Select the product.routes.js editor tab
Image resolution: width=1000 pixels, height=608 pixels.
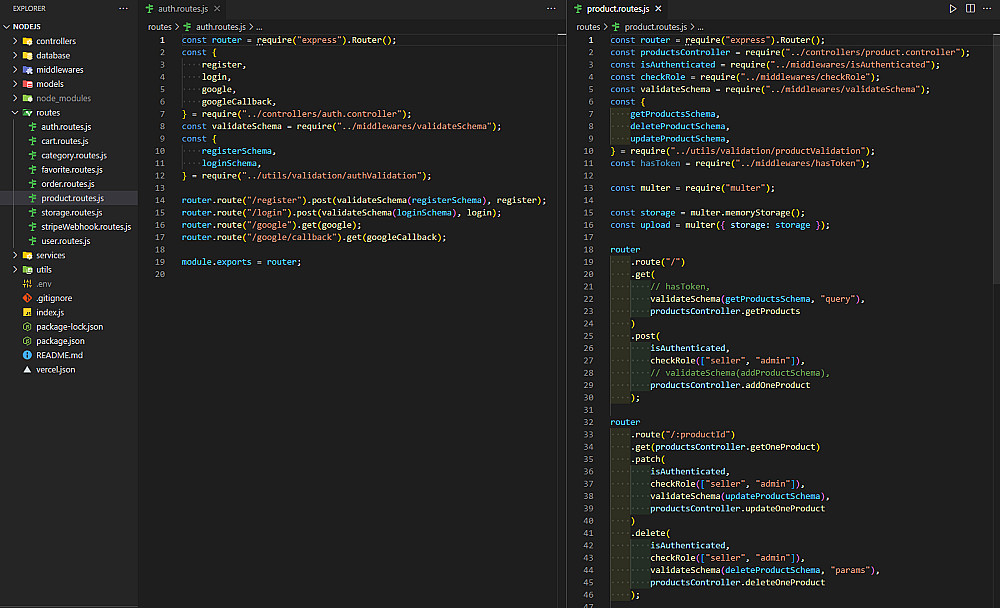(x=616, y=9)
